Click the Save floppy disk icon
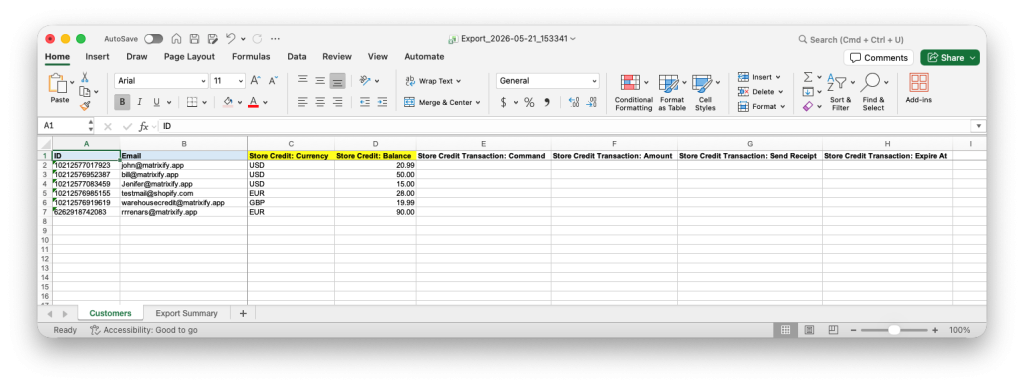1024x387 pixels. (195, 39)
